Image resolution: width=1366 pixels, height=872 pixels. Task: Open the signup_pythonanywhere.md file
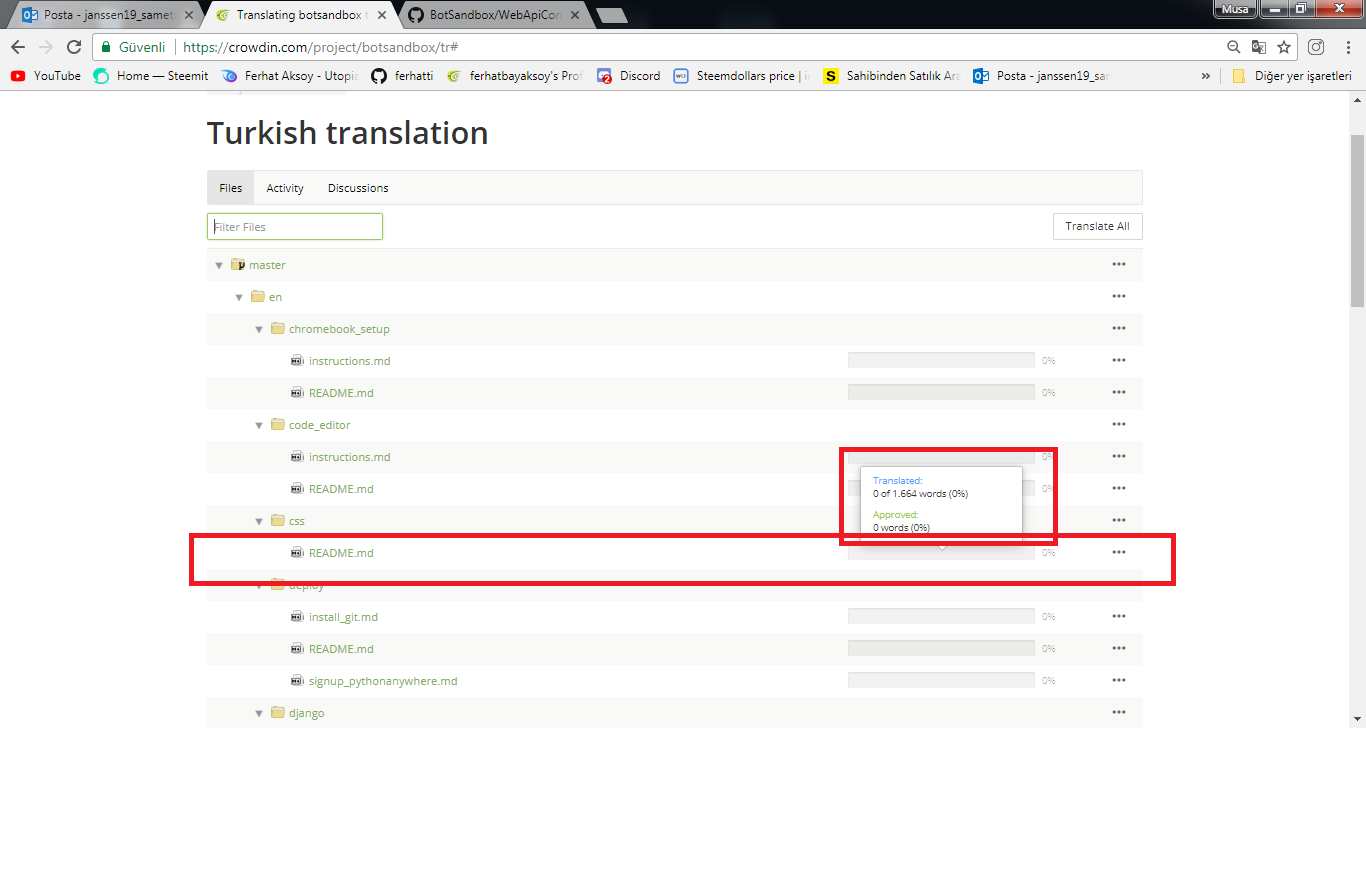[x=383, y=681]
